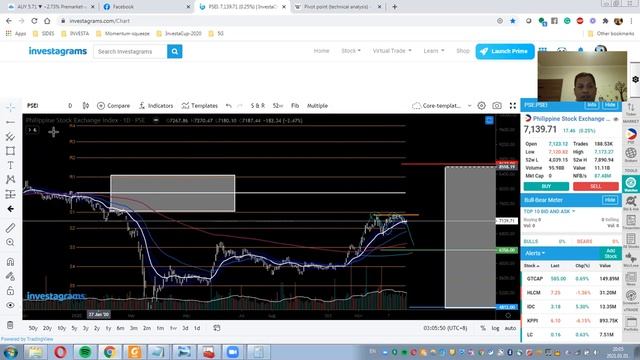Toggle magnet mode on chart
The height and width of the screenshot is (360, 640).
(10, 262)
